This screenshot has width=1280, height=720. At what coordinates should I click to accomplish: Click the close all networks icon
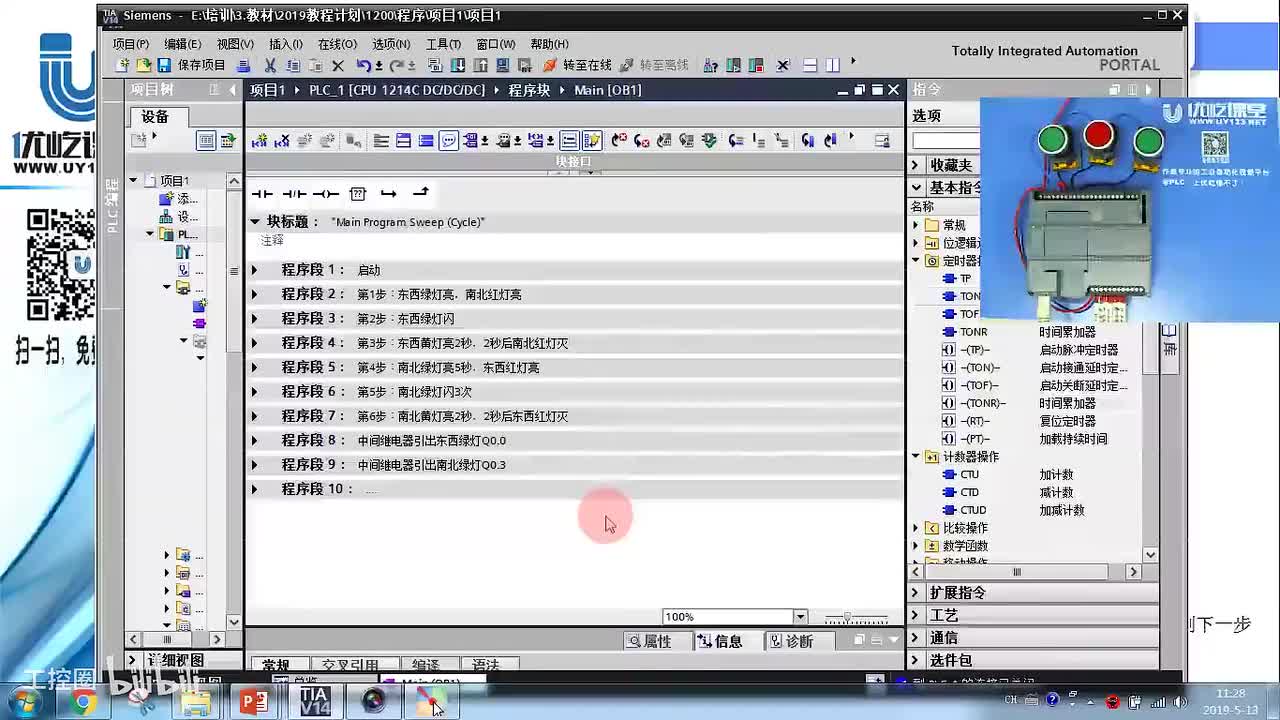(426, 141)
